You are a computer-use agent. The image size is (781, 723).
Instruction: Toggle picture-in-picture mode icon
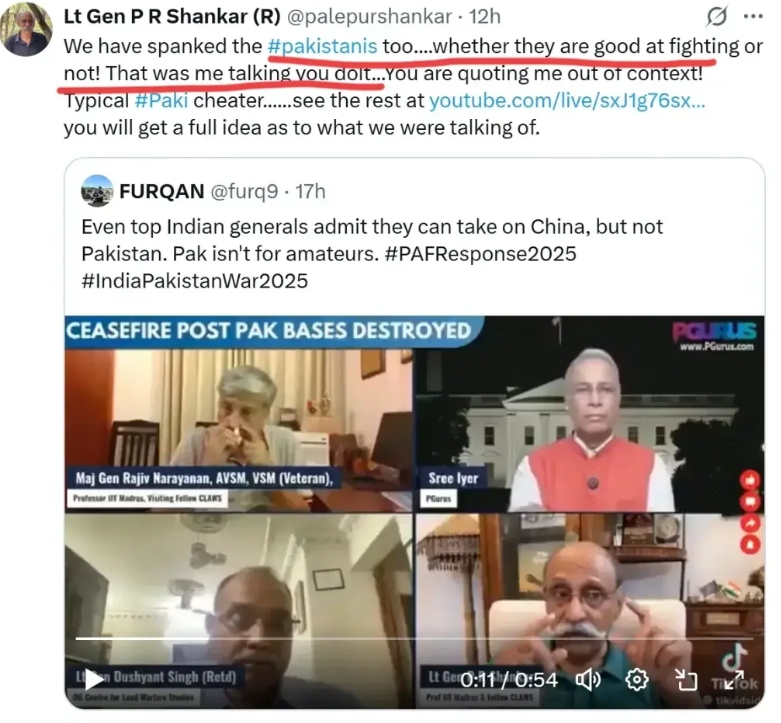pyautogui.click(x=686, y=680)
